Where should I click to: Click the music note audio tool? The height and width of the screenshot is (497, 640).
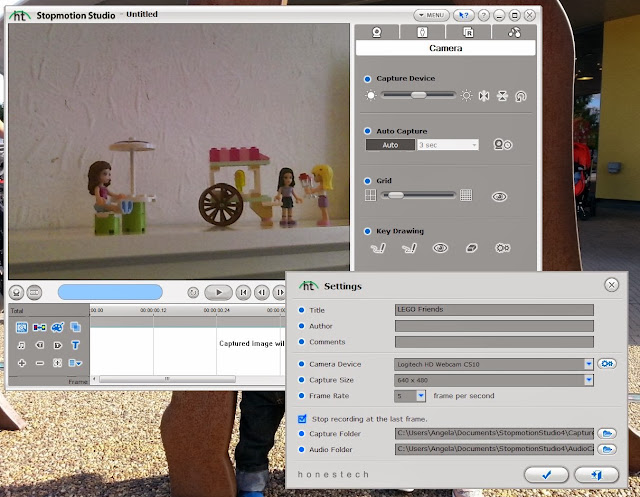coord(21,345)
